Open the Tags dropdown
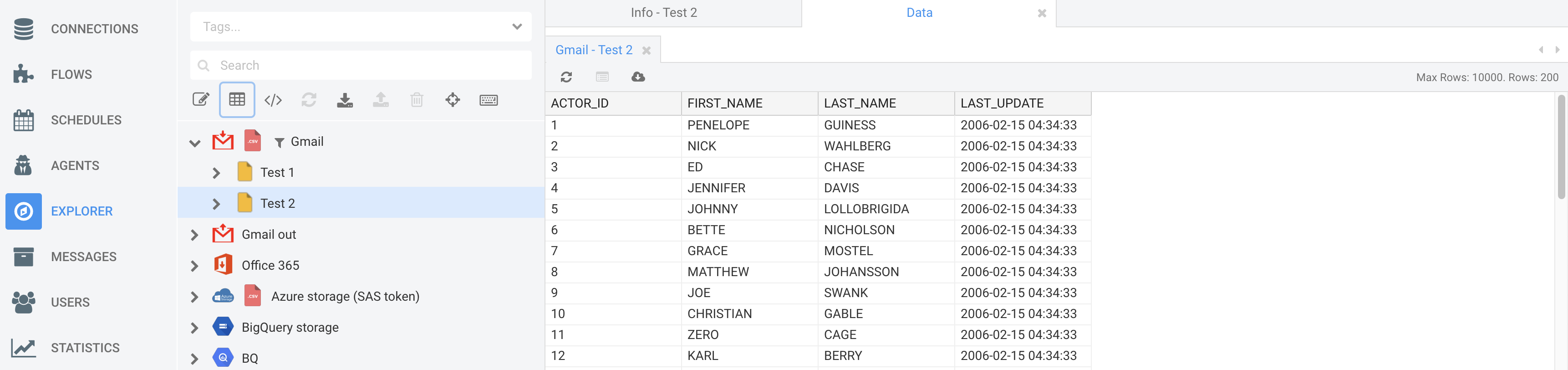Image resolution: width=1568 pixels, height=370 pixels. click(x=360, y=27)
